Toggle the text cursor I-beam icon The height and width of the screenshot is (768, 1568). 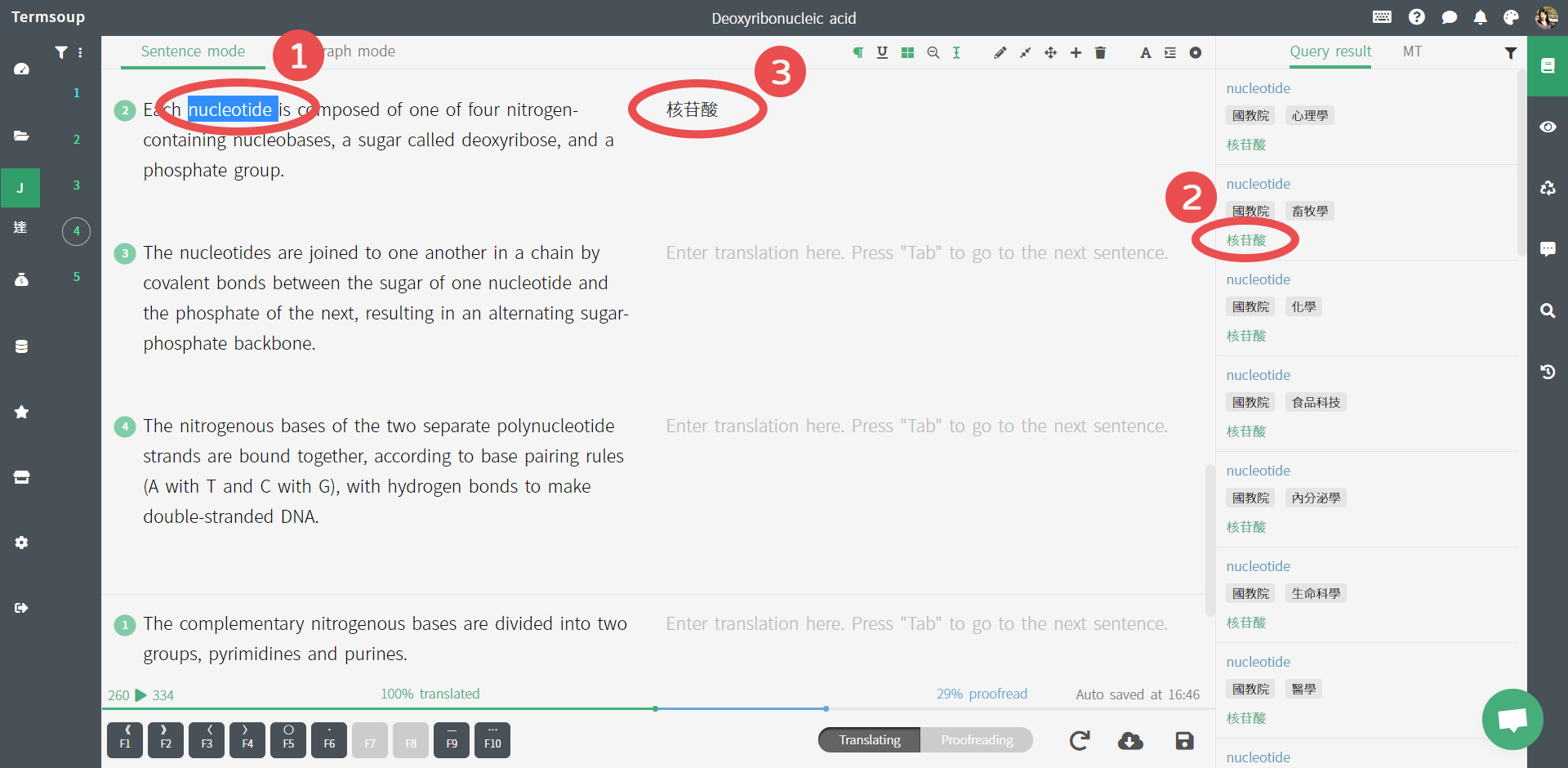pos(956,52)
